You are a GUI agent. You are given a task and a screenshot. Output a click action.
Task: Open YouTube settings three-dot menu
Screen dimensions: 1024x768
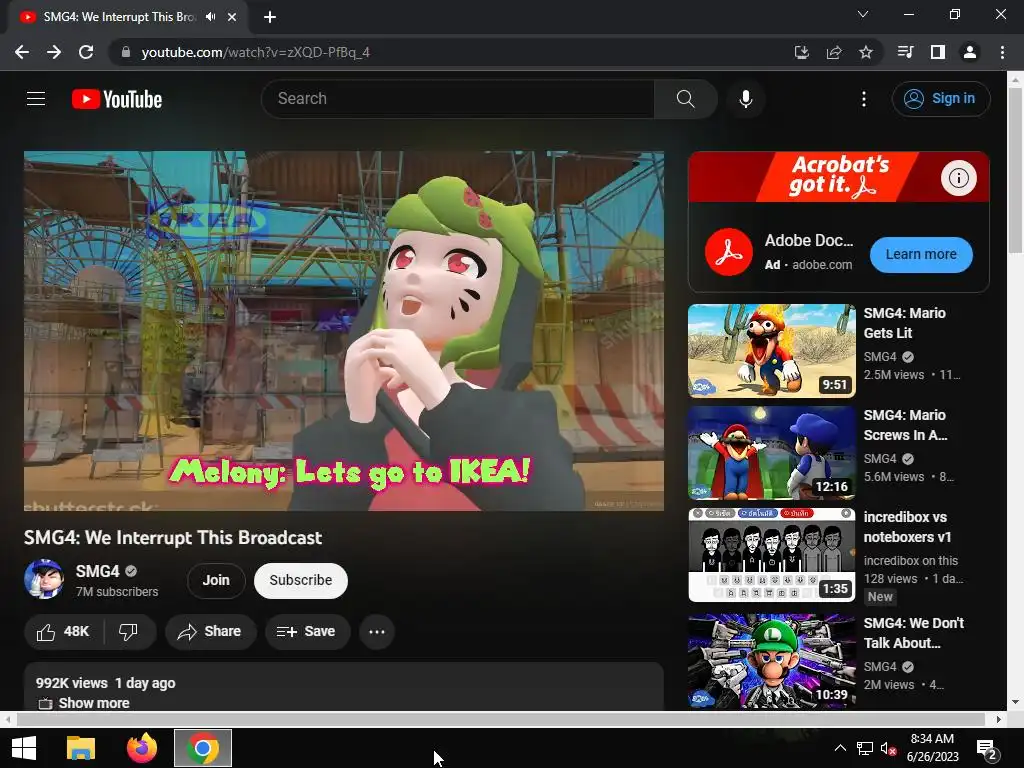[x=863, y=99]
